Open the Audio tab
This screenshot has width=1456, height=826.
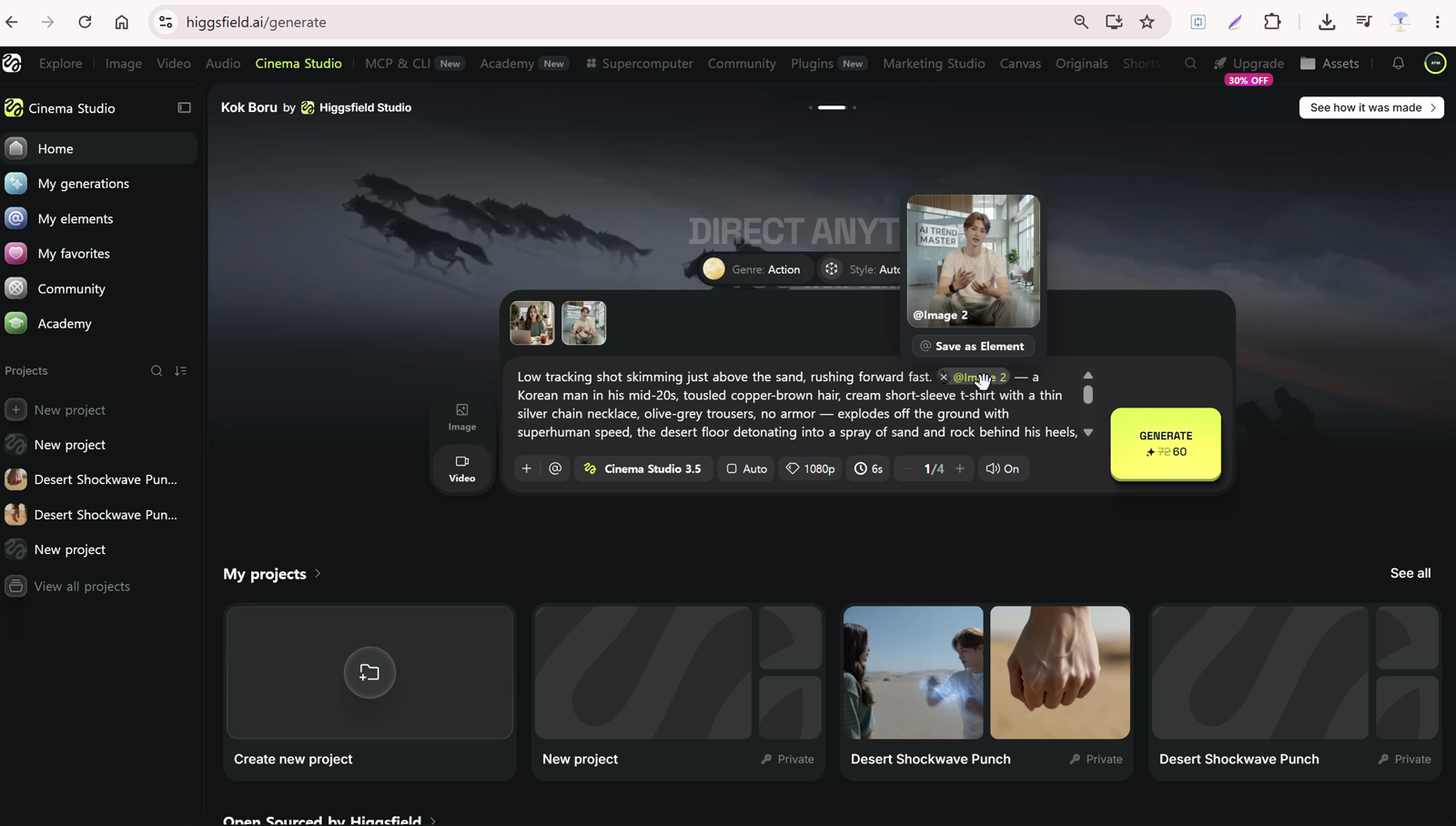223,64
